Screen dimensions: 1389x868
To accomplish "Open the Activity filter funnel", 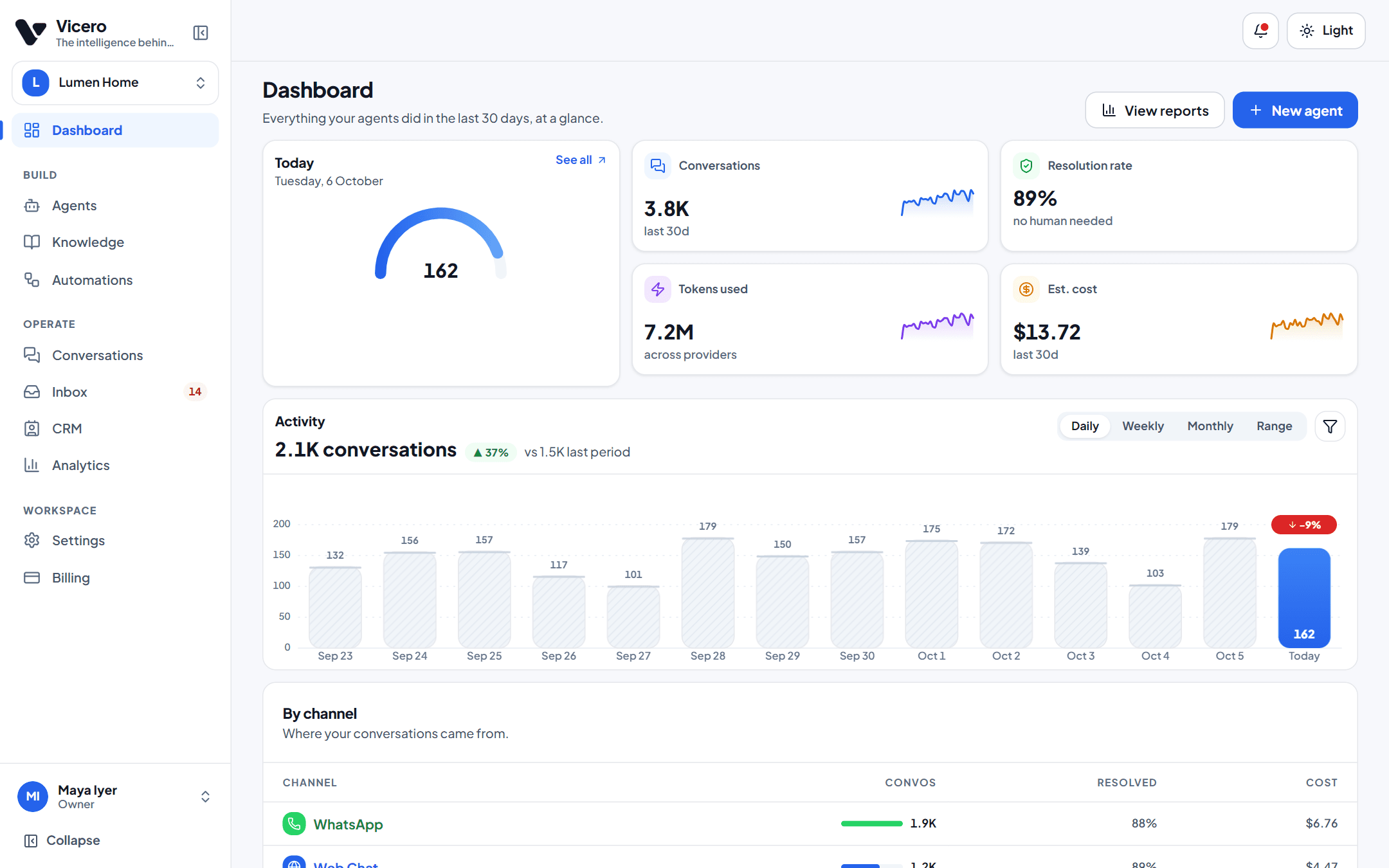I will 1330,426.
